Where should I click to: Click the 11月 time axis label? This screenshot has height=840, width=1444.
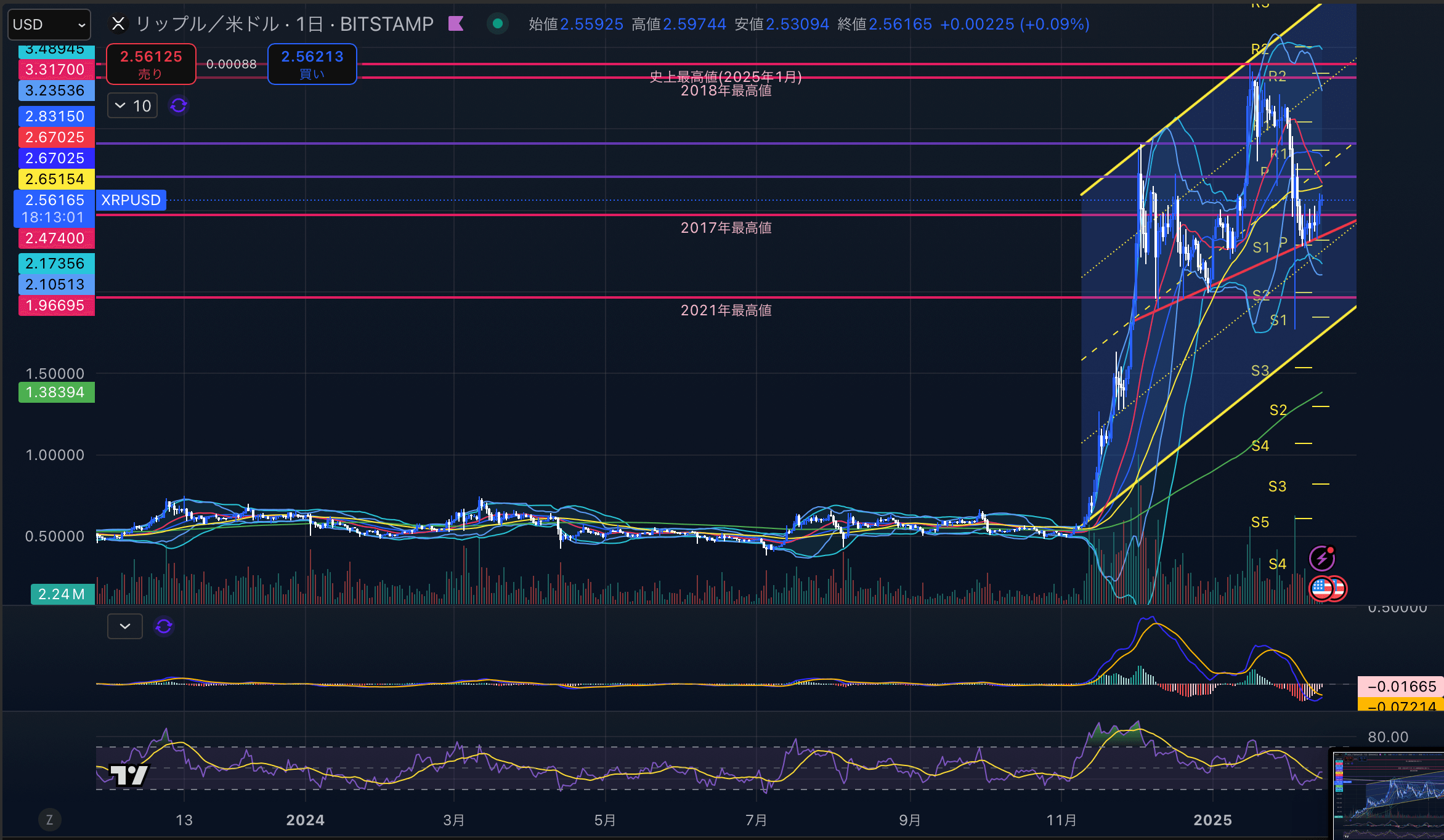1062,820
